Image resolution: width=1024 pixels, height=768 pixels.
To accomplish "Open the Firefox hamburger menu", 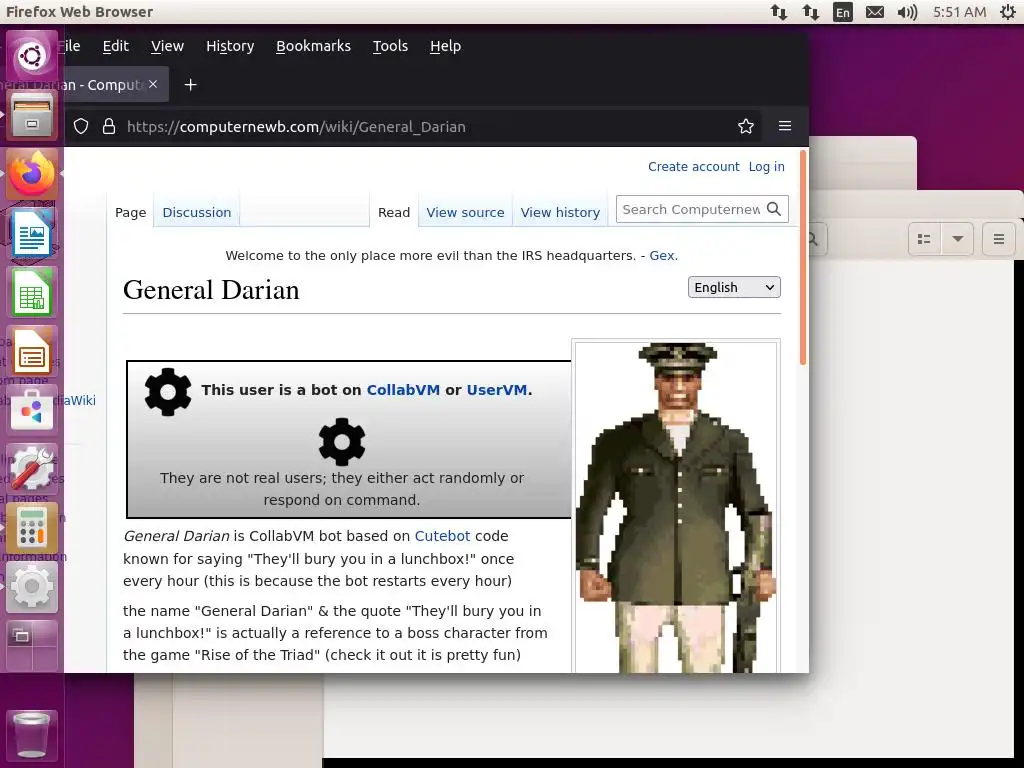I will [785, 126].
